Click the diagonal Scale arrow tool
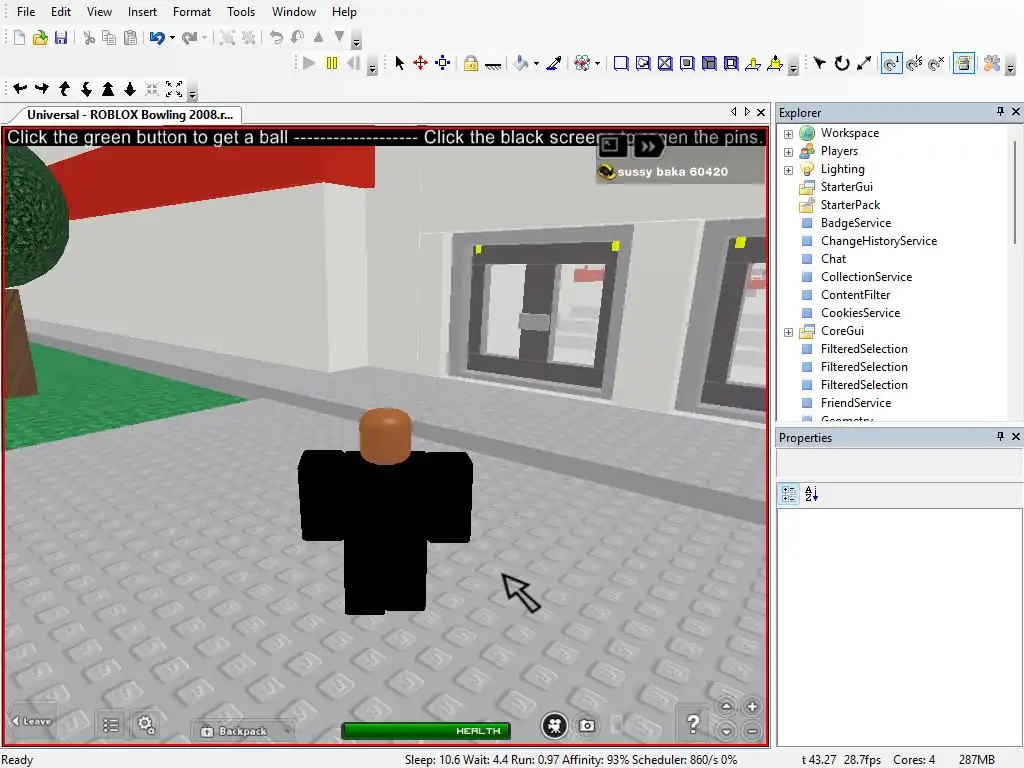Screen dimensions: 1024x768 [x=864, y=63]
